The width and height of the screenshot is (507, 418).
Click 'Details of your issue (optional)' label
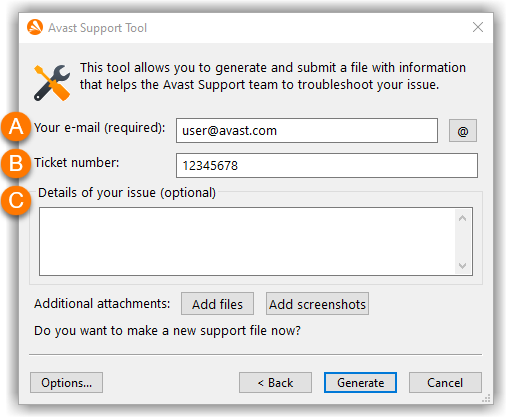pyautogui.click(x=127, y=193)
